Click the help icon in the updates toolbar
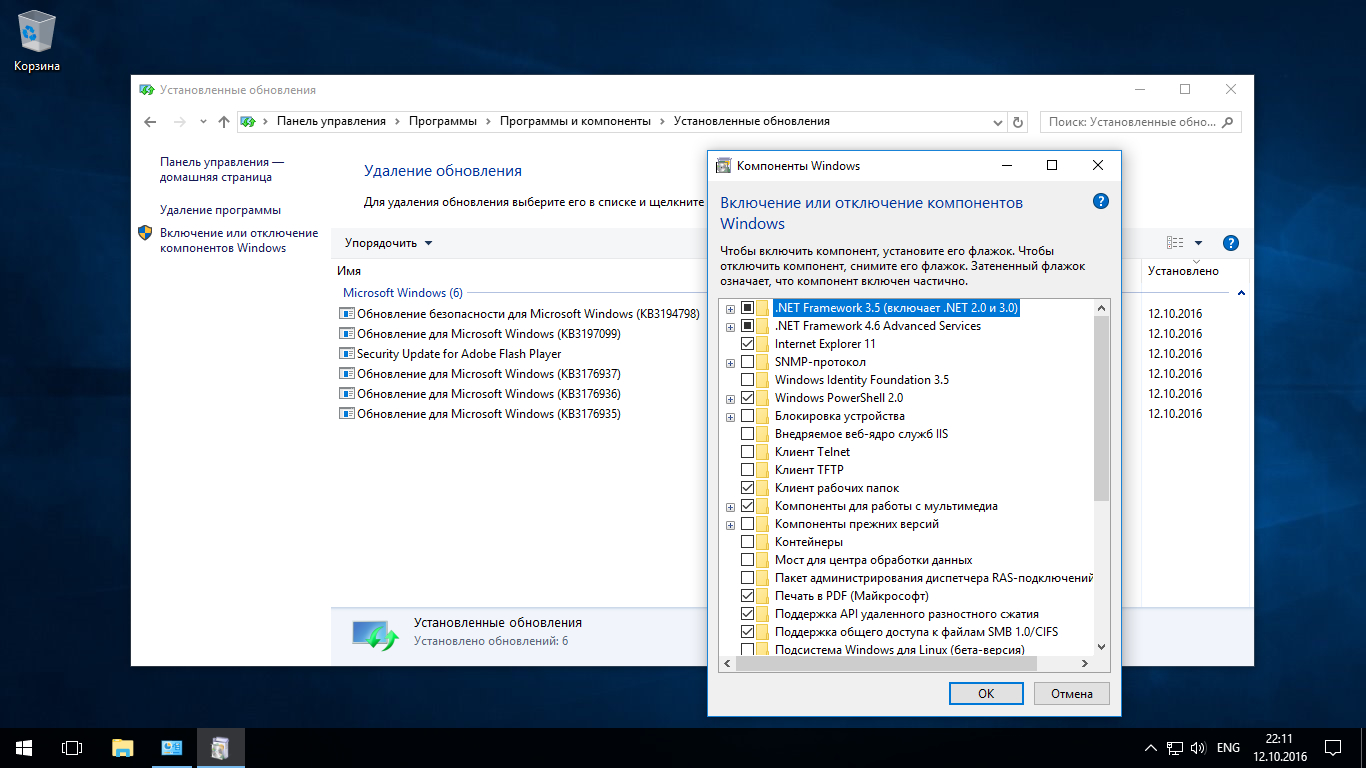This screenshot has height=768, width=1366. pos(1231,243)
